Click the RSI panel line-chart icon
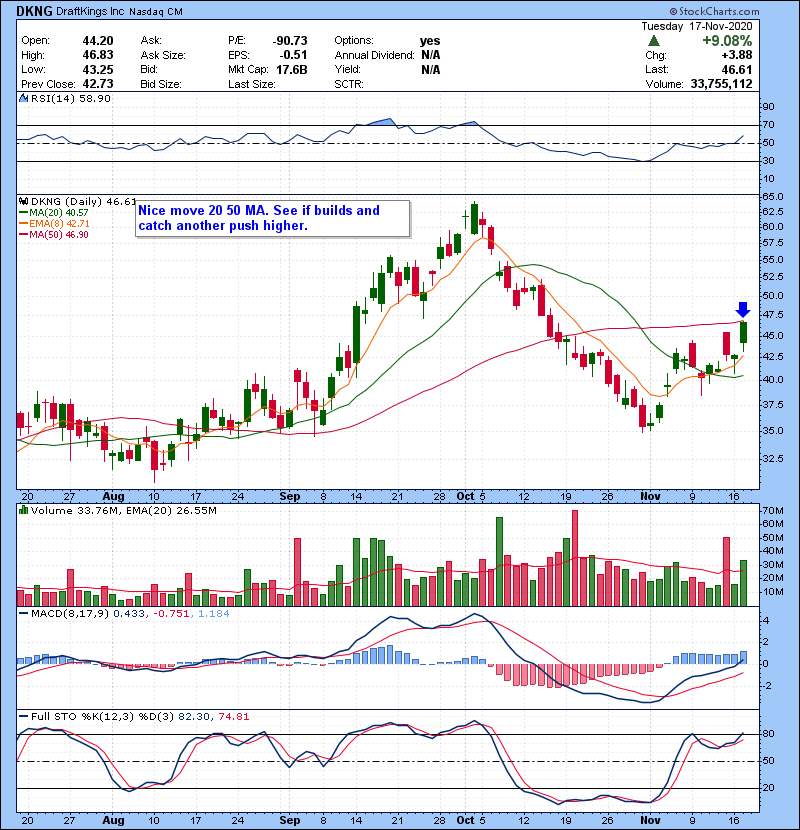The width and height of the screenshot is (800, 830). pyautogui.click(x=23, y=98)
